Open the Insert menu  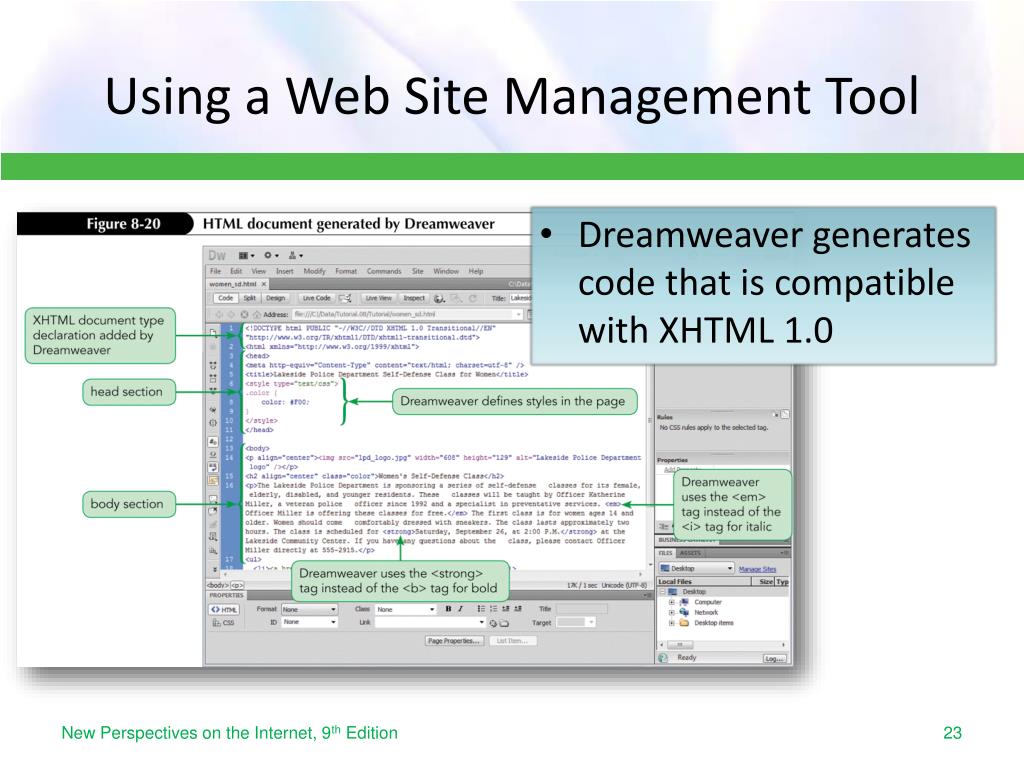point(285,271)
